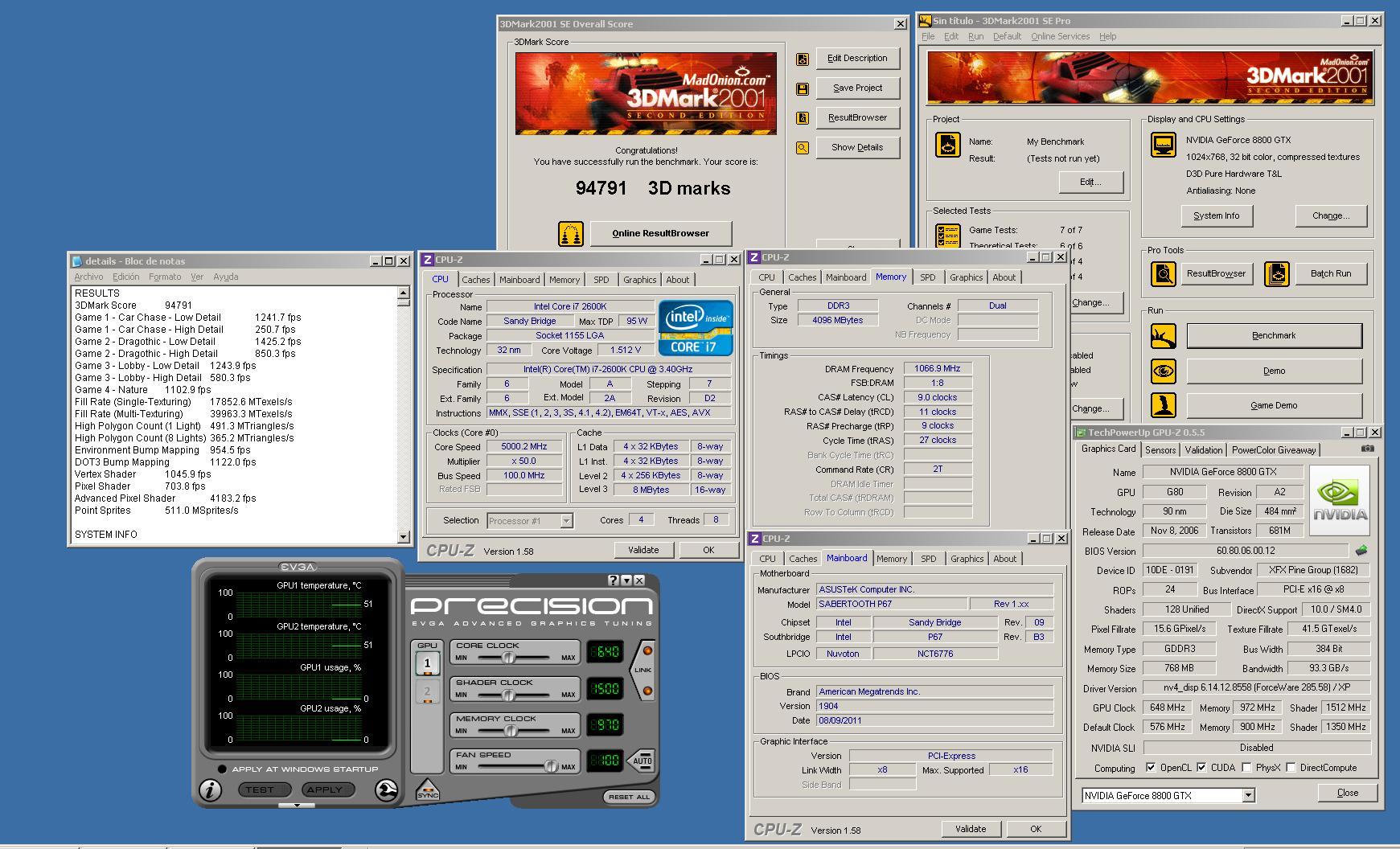Viewport: 1400px width, 849px height.
Task: Click the Reset All button in Precision
Action: click(x=629, y=797)
